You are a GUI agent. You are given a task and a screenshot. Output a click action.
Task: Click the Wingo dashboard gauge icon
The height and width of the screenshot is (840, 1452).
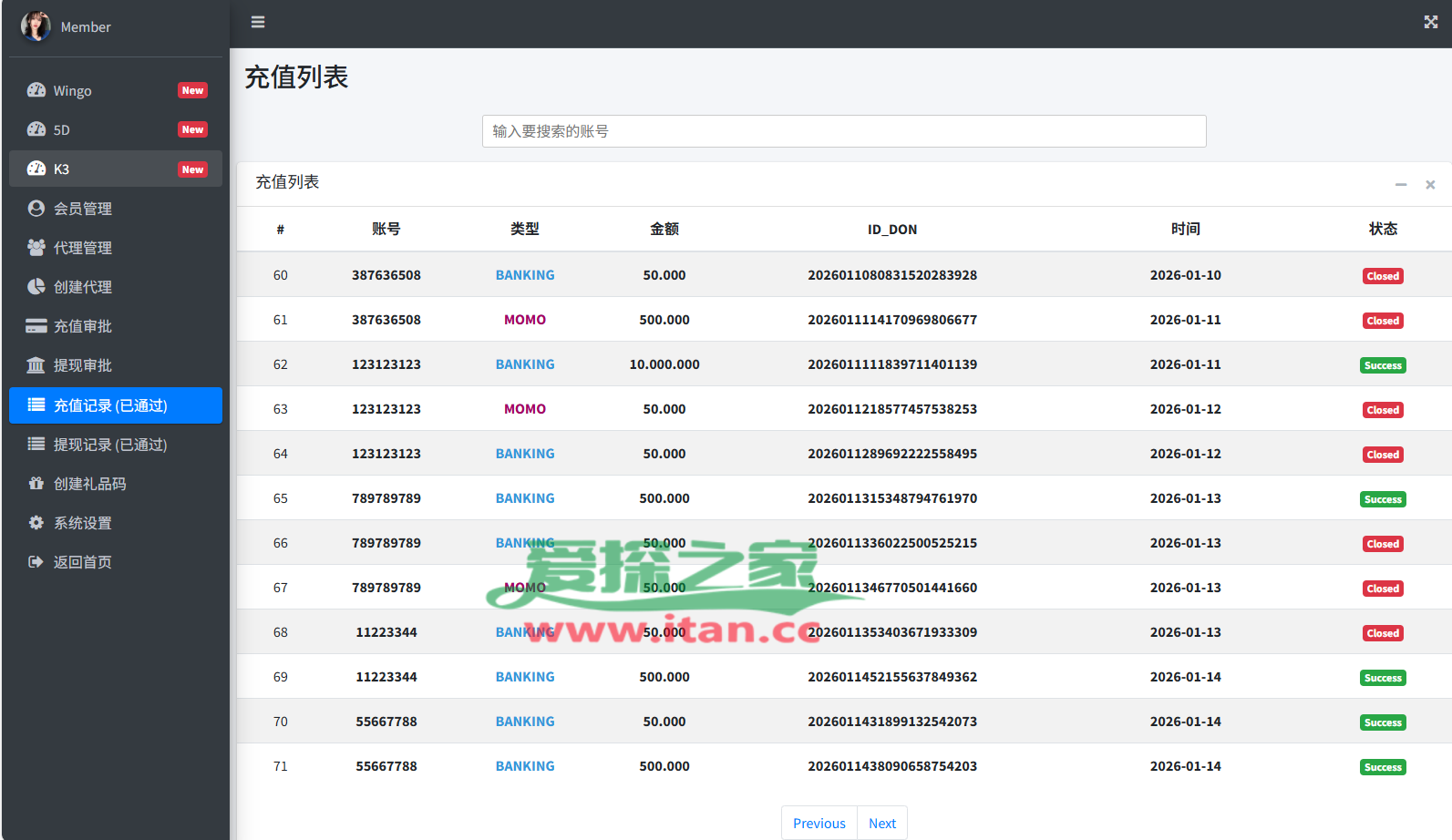point(36,90)
